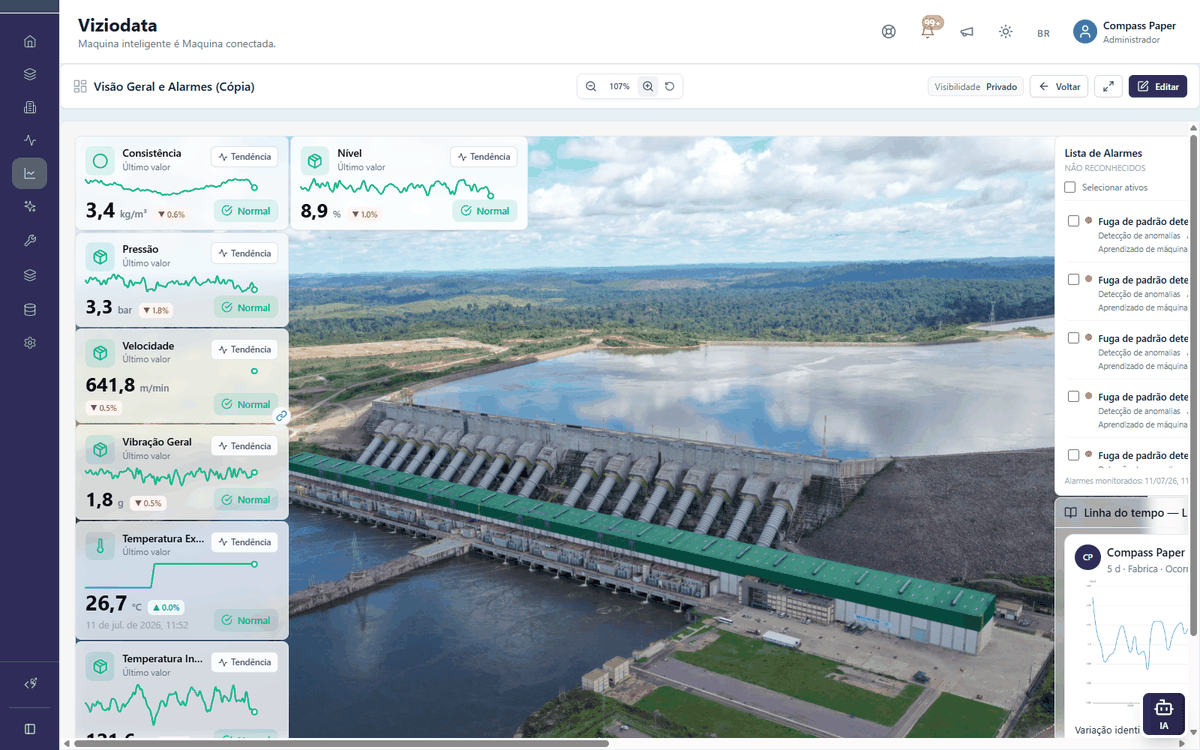Open the Compass Paper Administrador user menu
The image size is (1200, 750).
[x=1125, y=32]
